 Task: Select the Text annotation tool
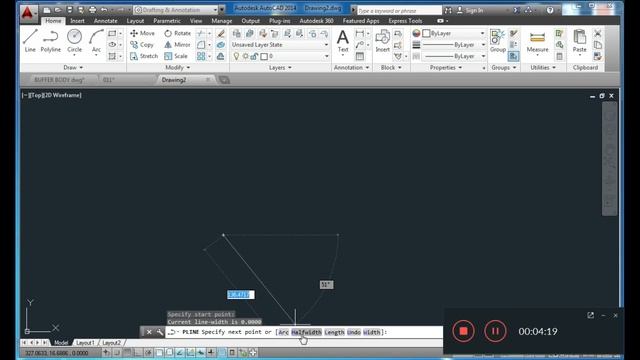pos(343,41)
